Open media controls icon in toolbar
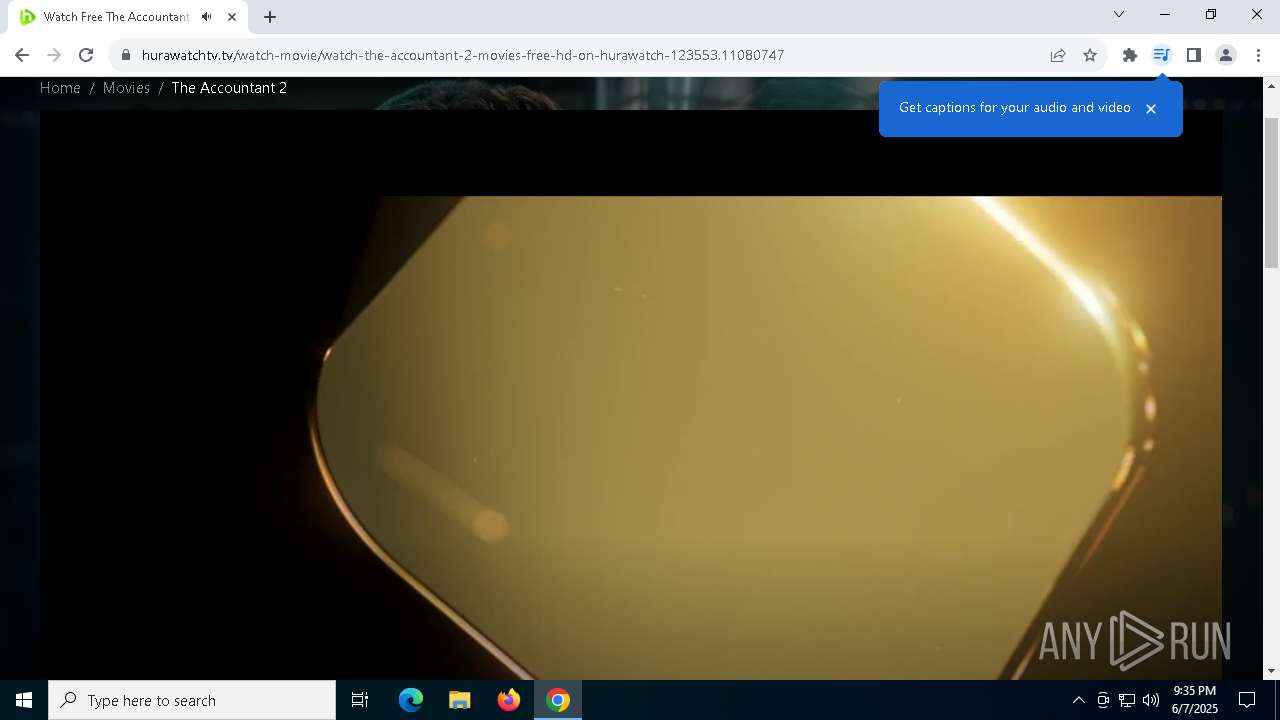Image resolution: width=1280 pixels, height=720 pixels. pyautogui.click(x=1161, y=55)
